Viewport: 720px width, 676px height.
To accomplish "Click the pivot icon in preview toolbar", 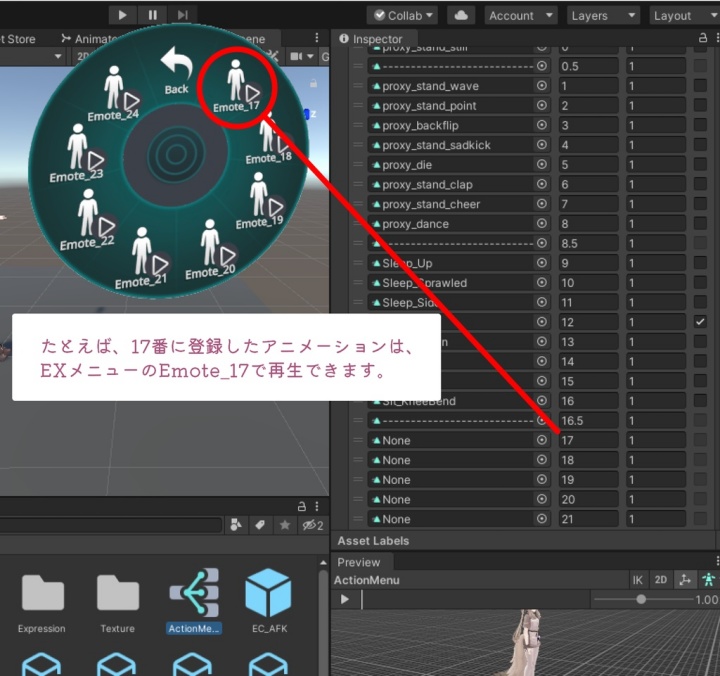I will coord(685,580).
